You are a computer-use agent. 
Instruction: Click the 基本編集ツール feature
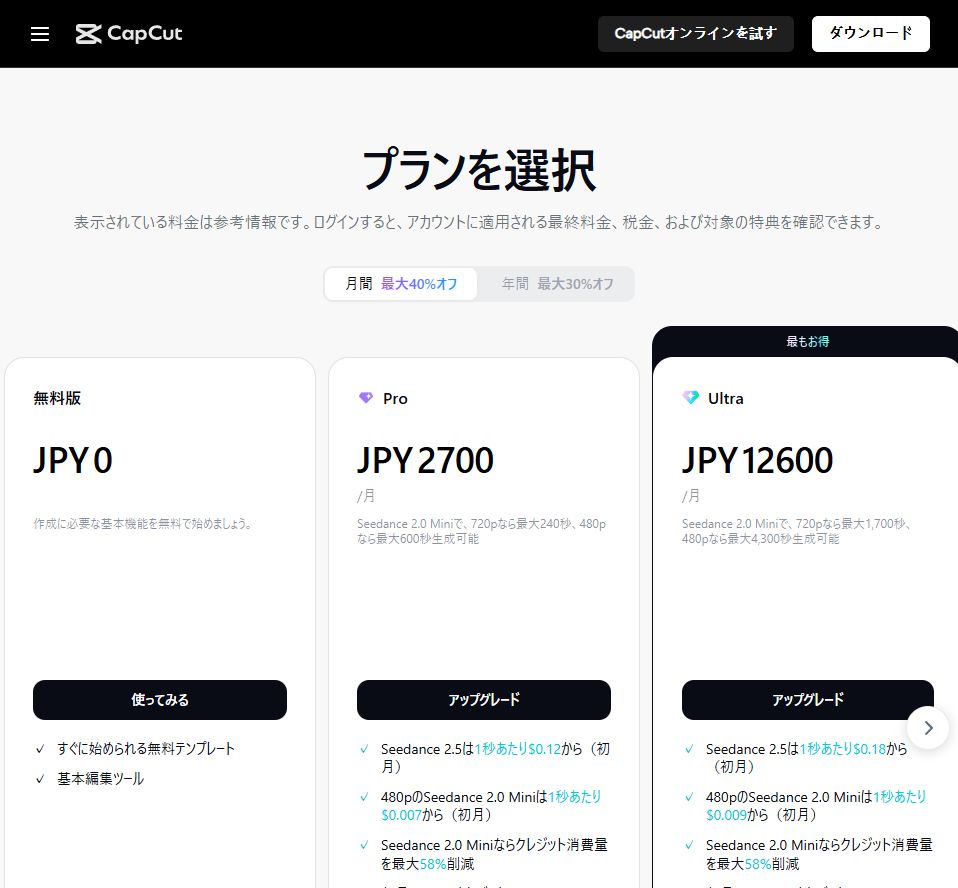click(101, 779)
